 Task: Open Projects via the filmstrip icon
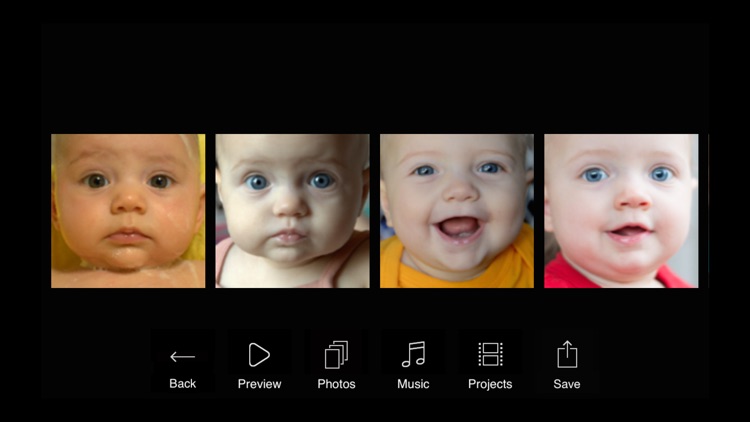click(490, 355)
